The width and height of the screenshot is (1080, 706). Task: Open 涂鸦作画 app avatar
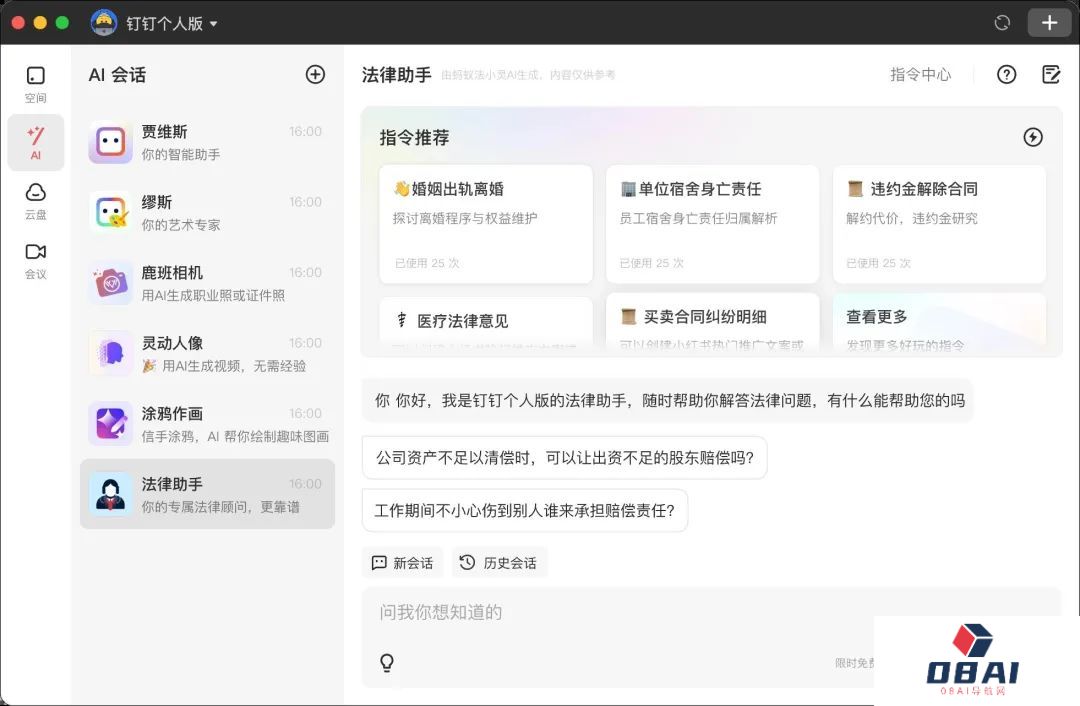pyautogui.click(x=110, y=424)
